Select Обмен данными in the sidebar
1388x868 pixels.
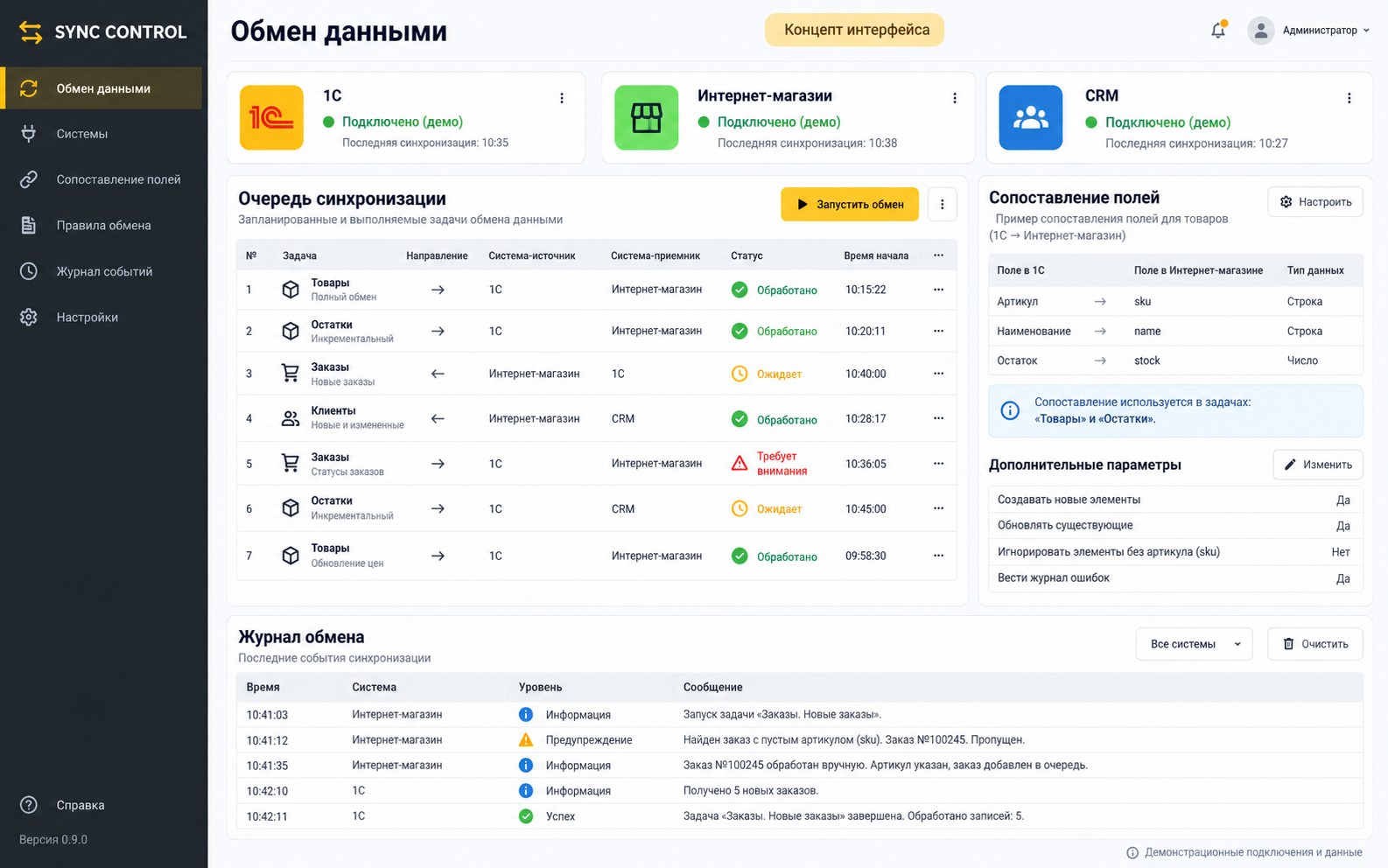click(102, 88)
